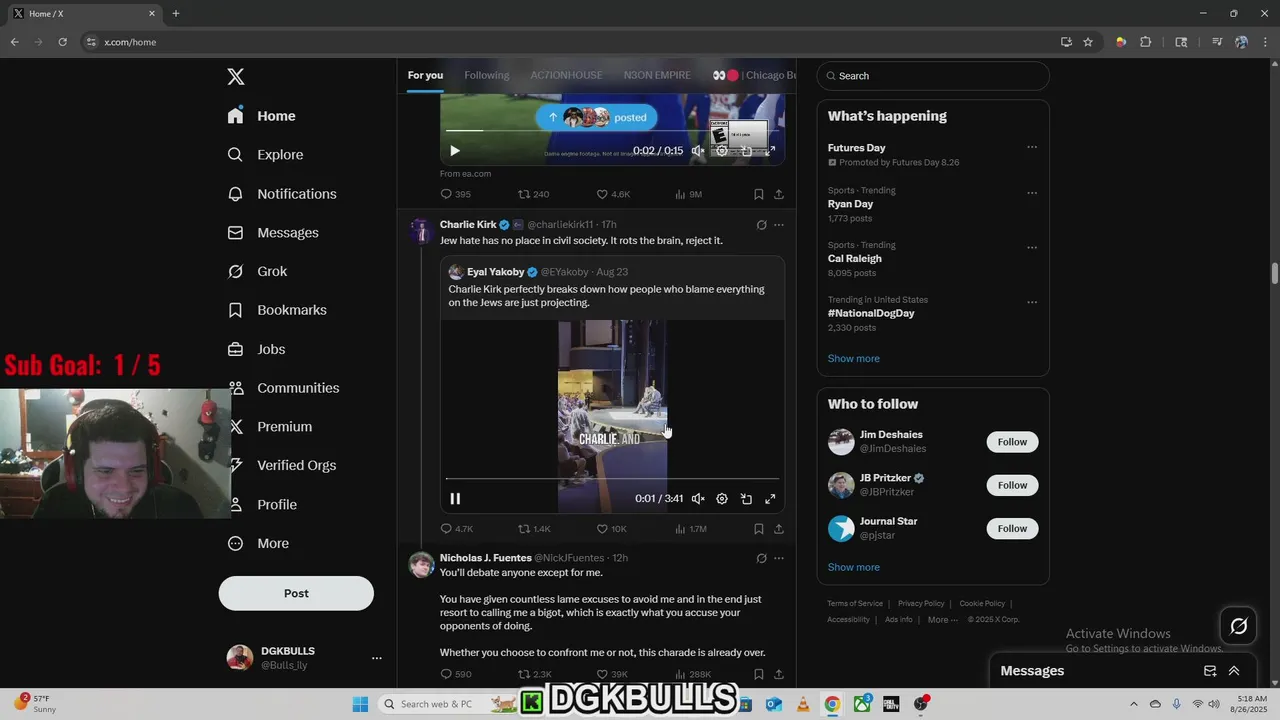Follow Jim Deshaies
The width and height of the screenshot is (1280, 720).
coord(1012,442)
